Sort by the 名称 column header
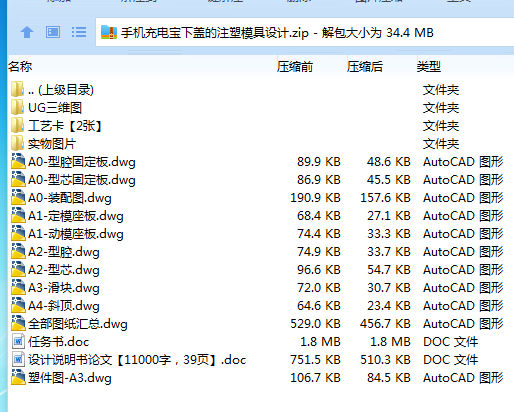Viewport: 514px width, 412px height. coord(20,67)
